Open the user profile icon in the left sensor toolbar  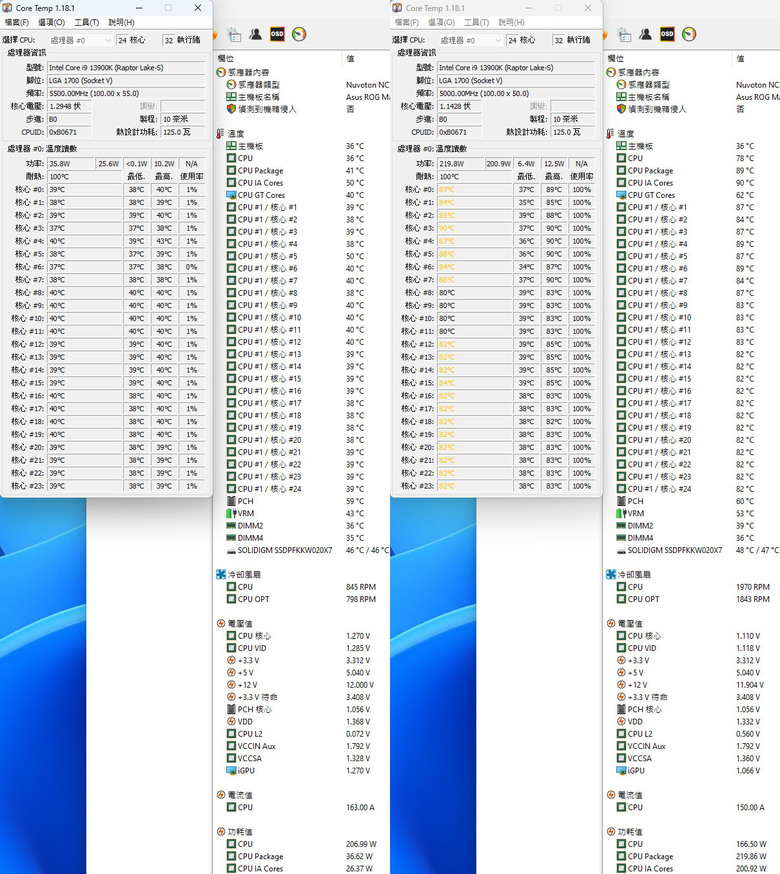(255, 34)
